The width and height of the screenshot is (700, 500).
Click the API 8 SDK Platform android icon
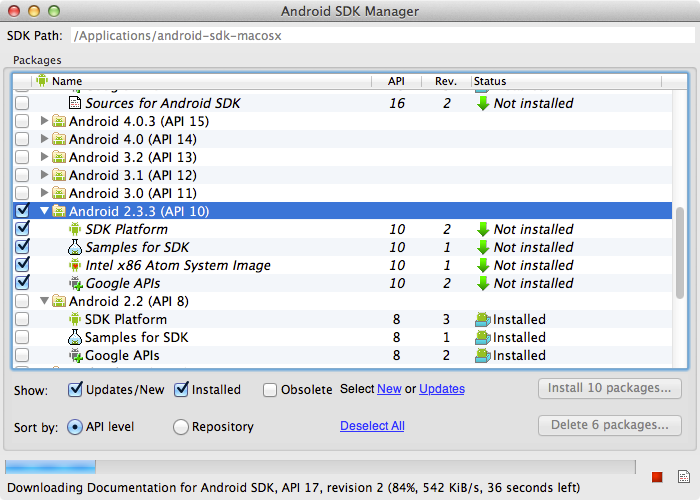point(75,319)
